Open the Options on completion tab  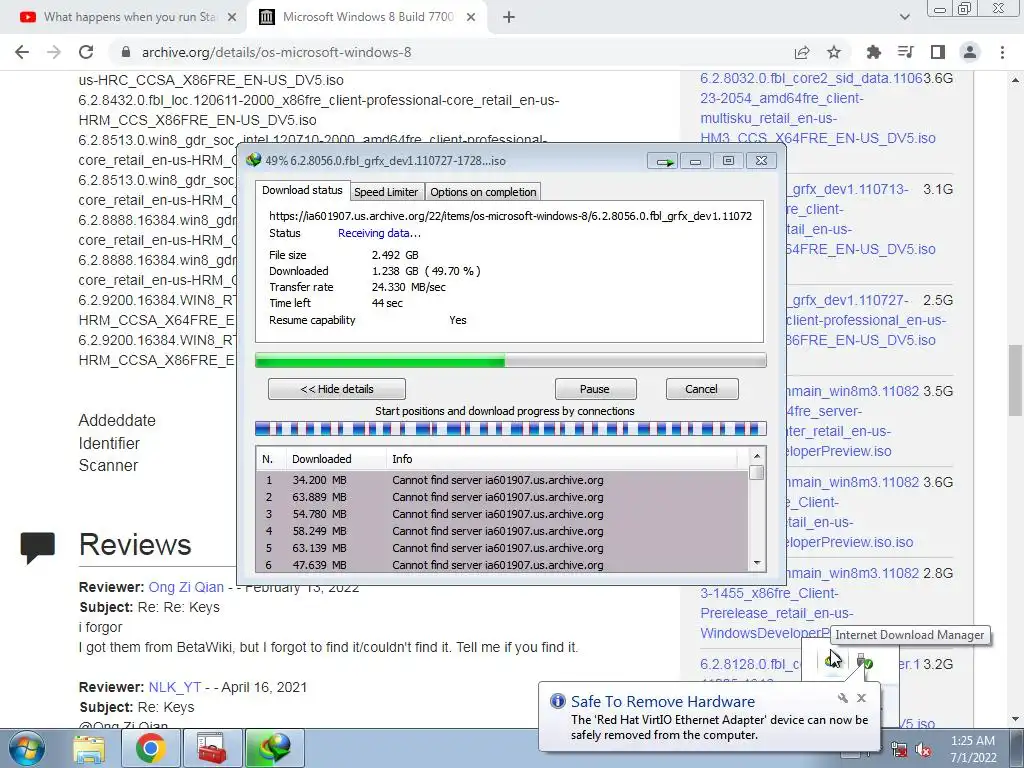483,192
